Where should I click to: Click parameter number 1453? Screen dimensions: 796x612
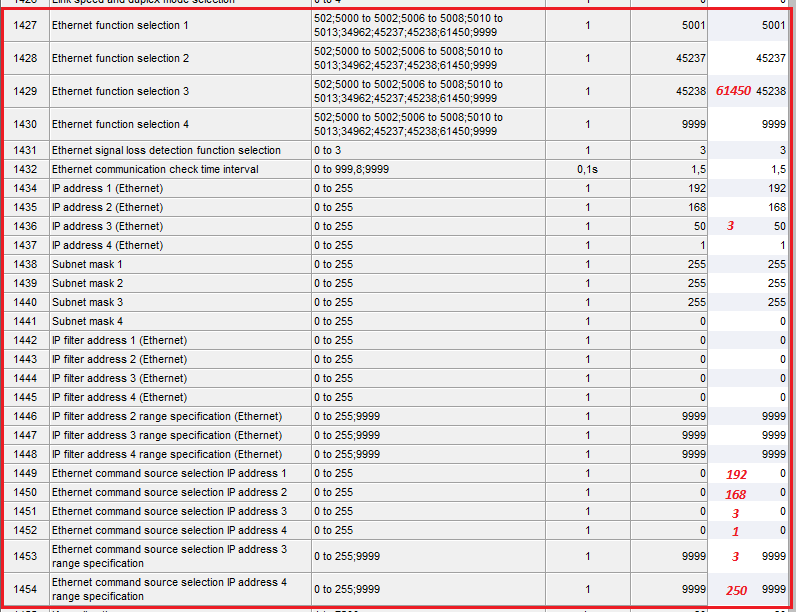pyautogui.click(x=25, y=556)
